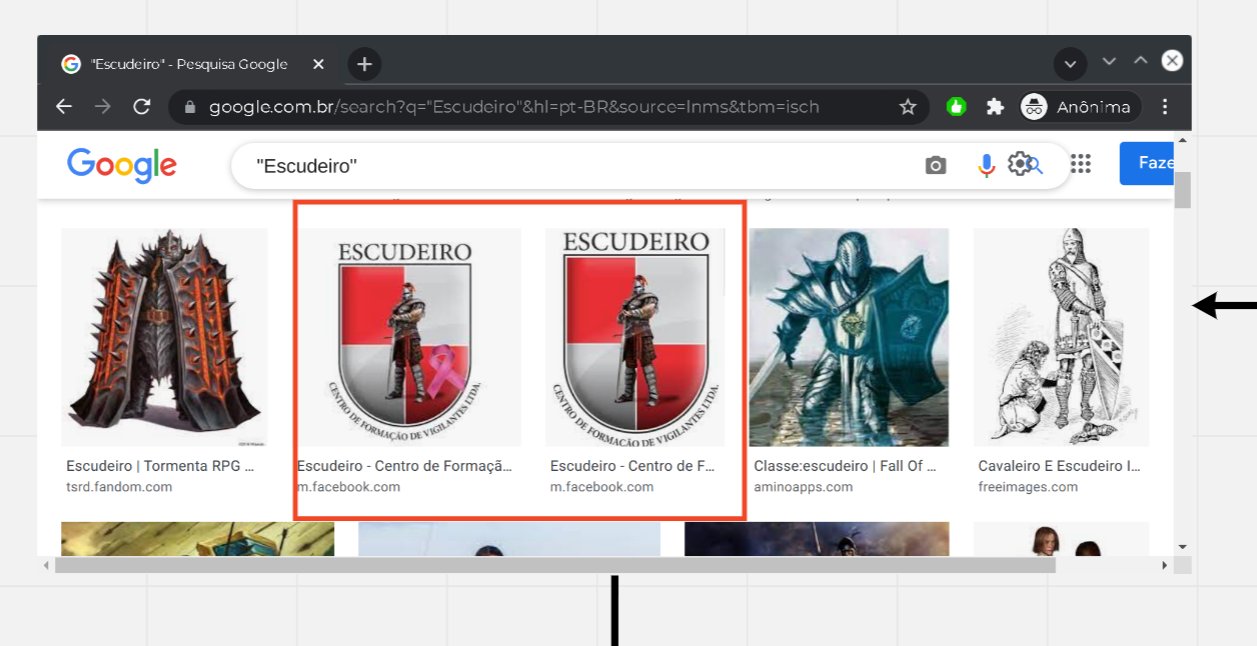Screen dimensions: 1257x646
Task: Click the Google logo
Action: pyautogui.click(x=122, y=165)
